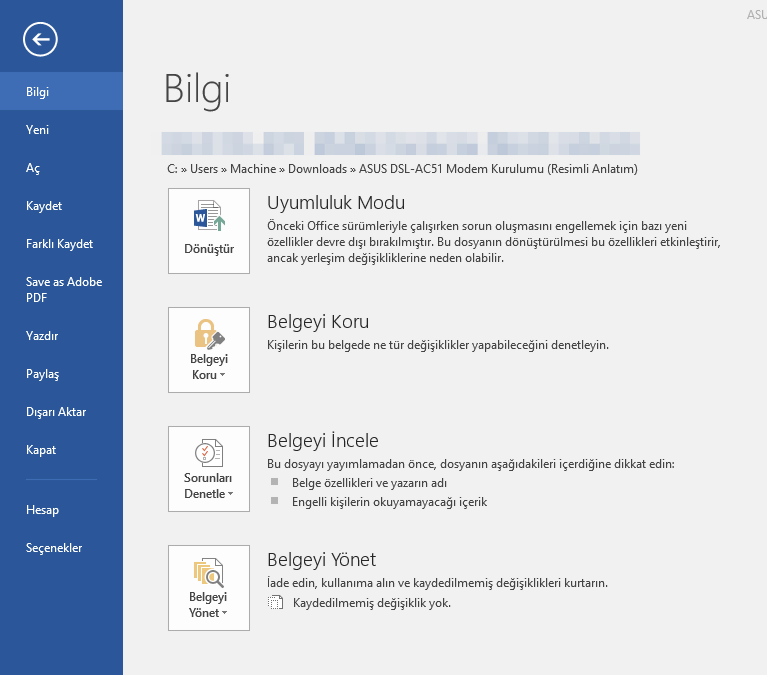The height and width of the screenshot is (675, 767).
Task: Click the Dönüştür convert button
Action: coord(209,231)
